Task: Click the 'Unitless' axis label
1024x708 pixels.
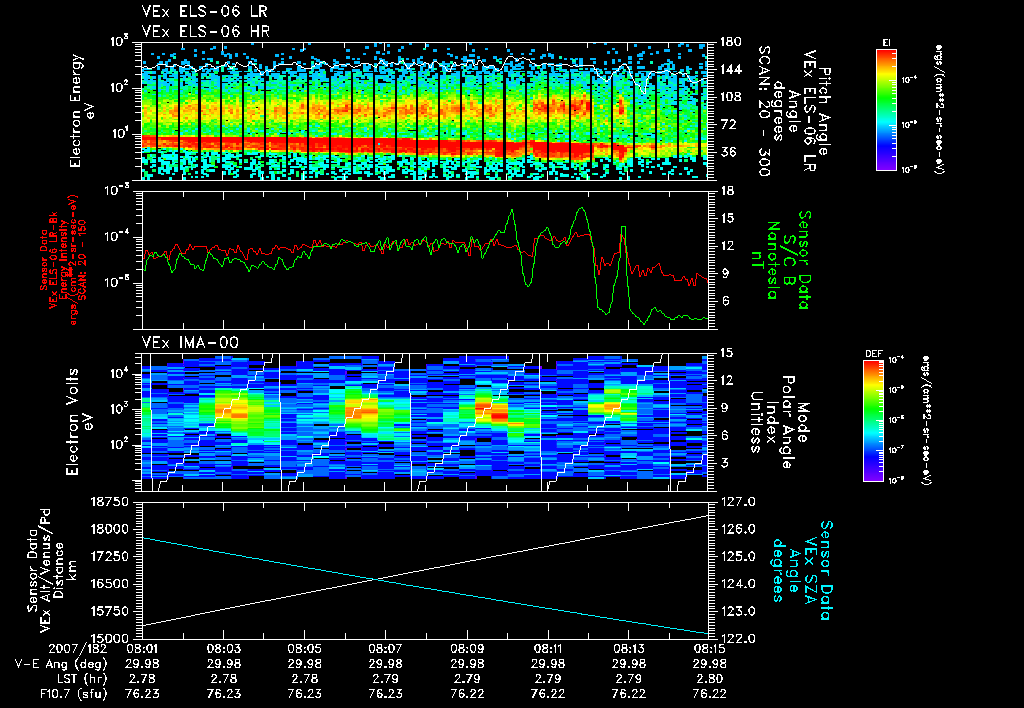Action: (x=756, y=422)
